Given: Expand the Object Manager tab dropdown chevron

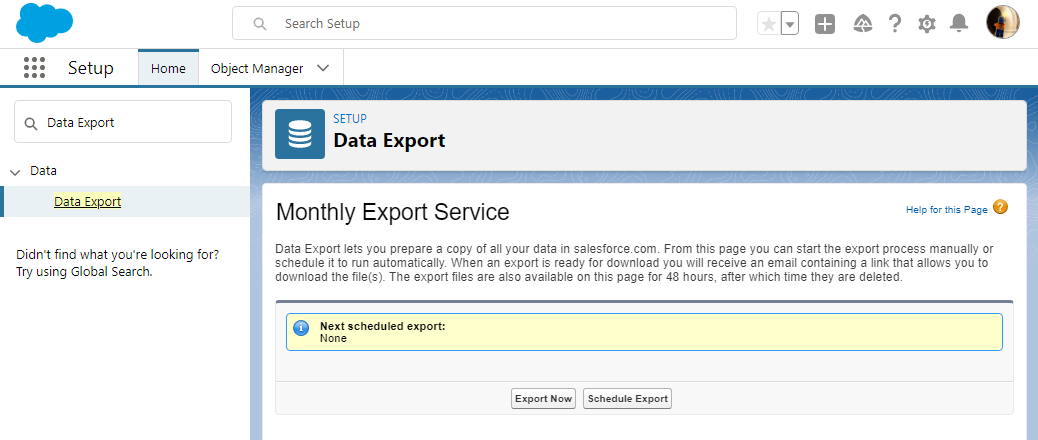Looking at the screenshot, I should pyautogui.click(x=323, y=68).
